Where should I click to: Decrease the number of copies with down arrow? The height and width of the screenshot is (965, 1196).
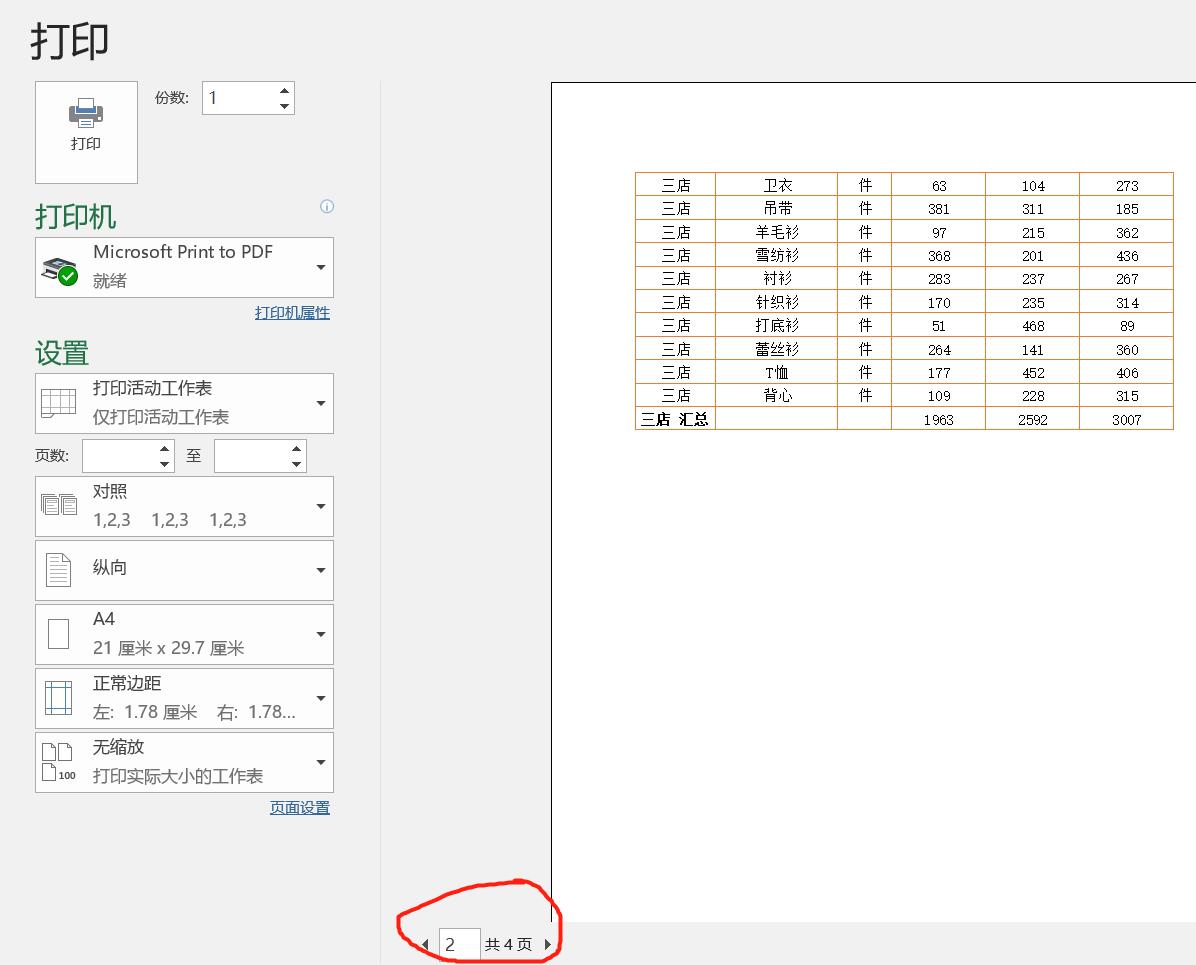click(x=285, y=106)
